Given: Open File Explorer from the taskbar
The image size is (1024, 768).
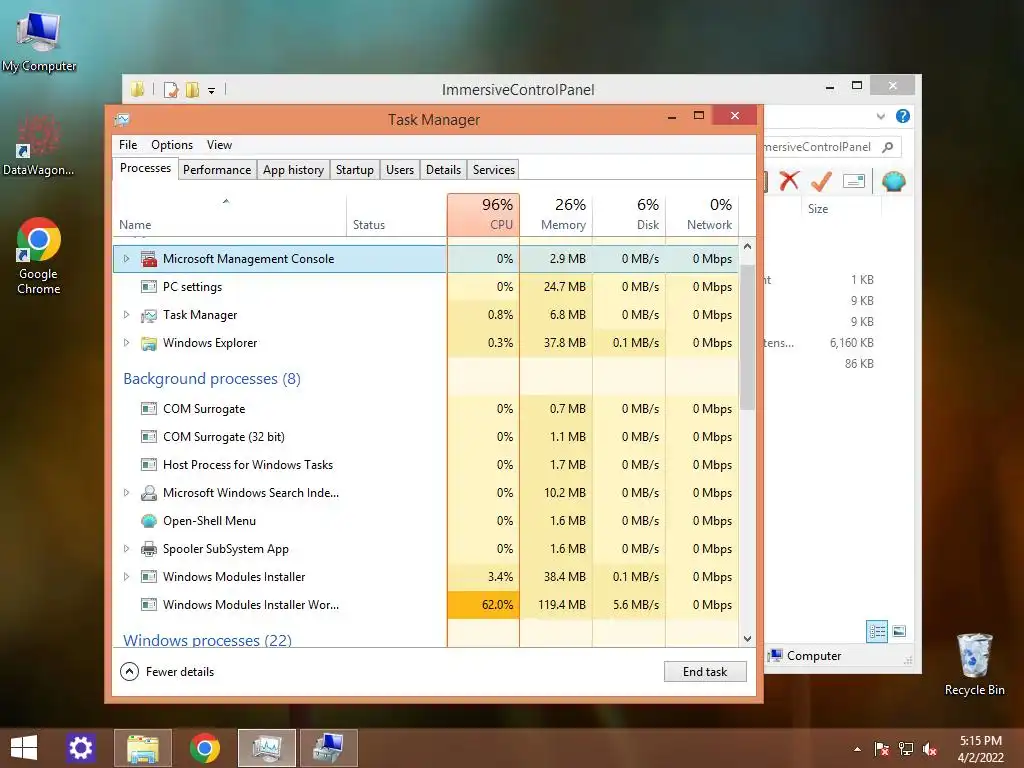Looking at the screenshot, I should pyautogui.click(x=143, y=748).
